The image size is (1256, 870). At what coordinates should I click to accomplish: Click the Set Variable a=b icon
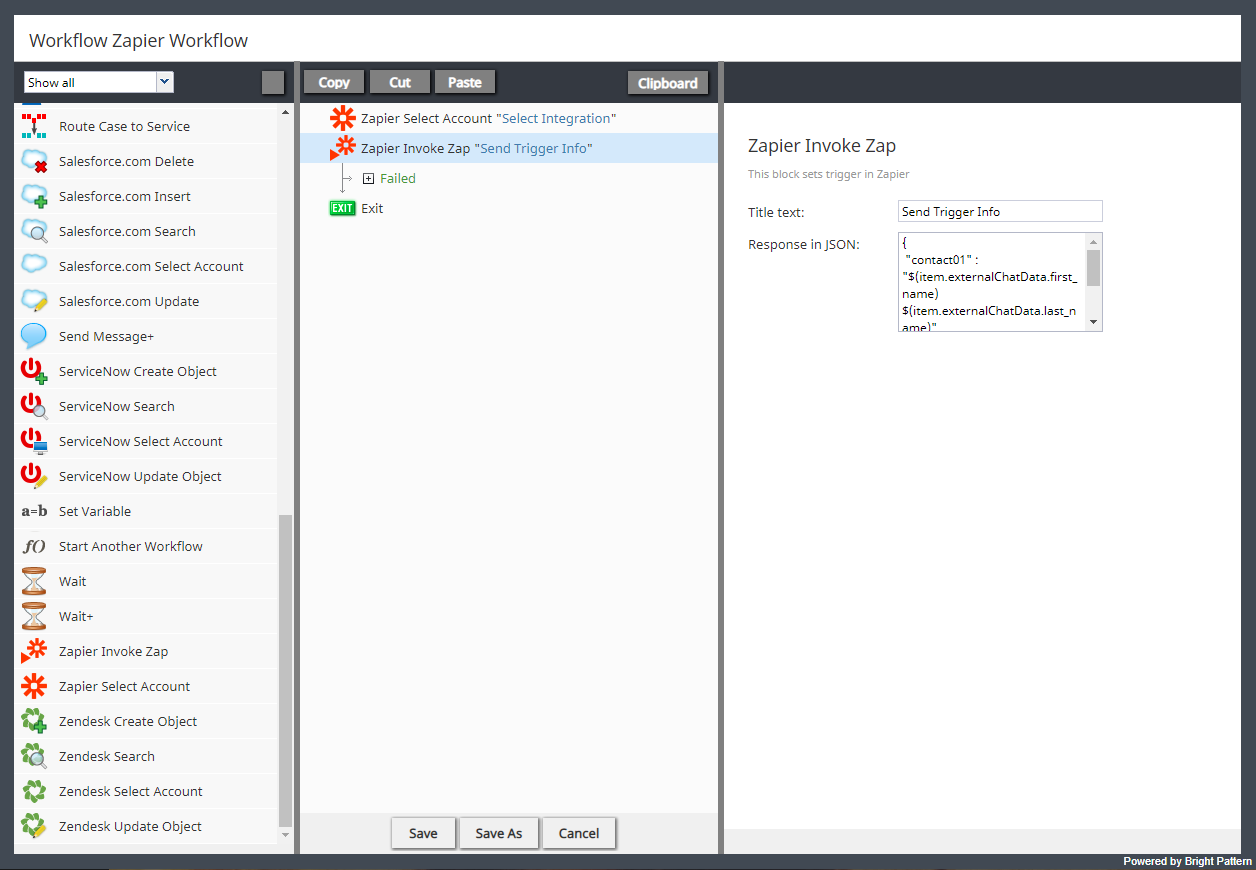click(x=34, y=511)
